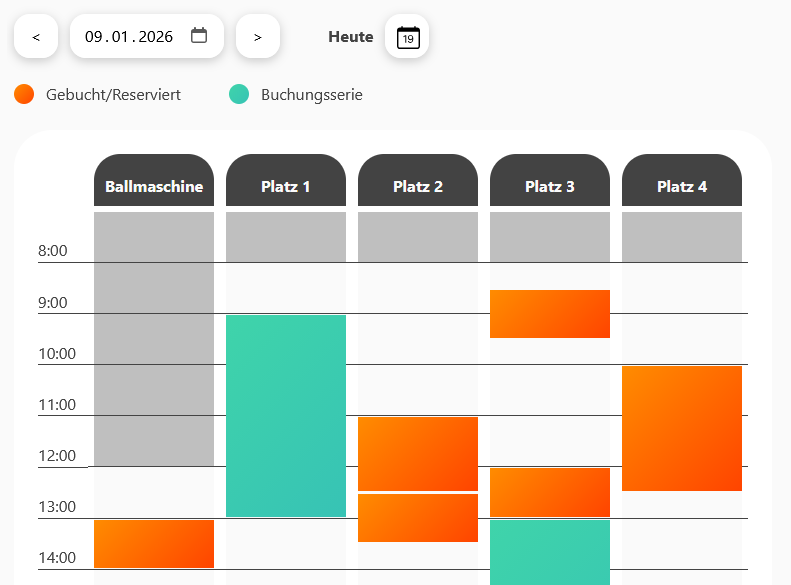Select the Platz 3 column header
This screenshot has height=585, width=791.
pyautogui.click(x=550, y=185)
